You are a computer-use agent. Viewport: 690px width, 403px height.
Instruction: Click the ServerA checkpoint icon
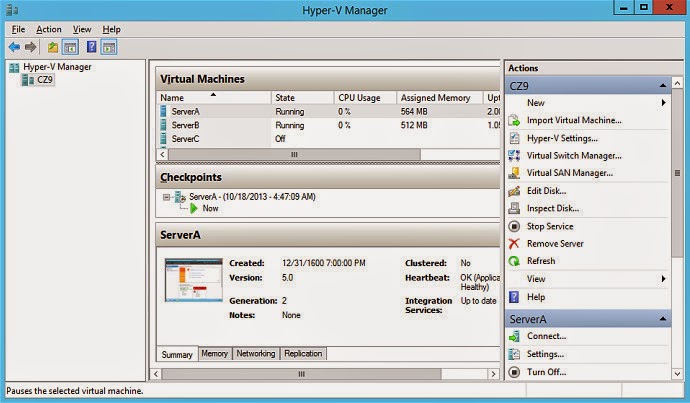click(180, 197)
